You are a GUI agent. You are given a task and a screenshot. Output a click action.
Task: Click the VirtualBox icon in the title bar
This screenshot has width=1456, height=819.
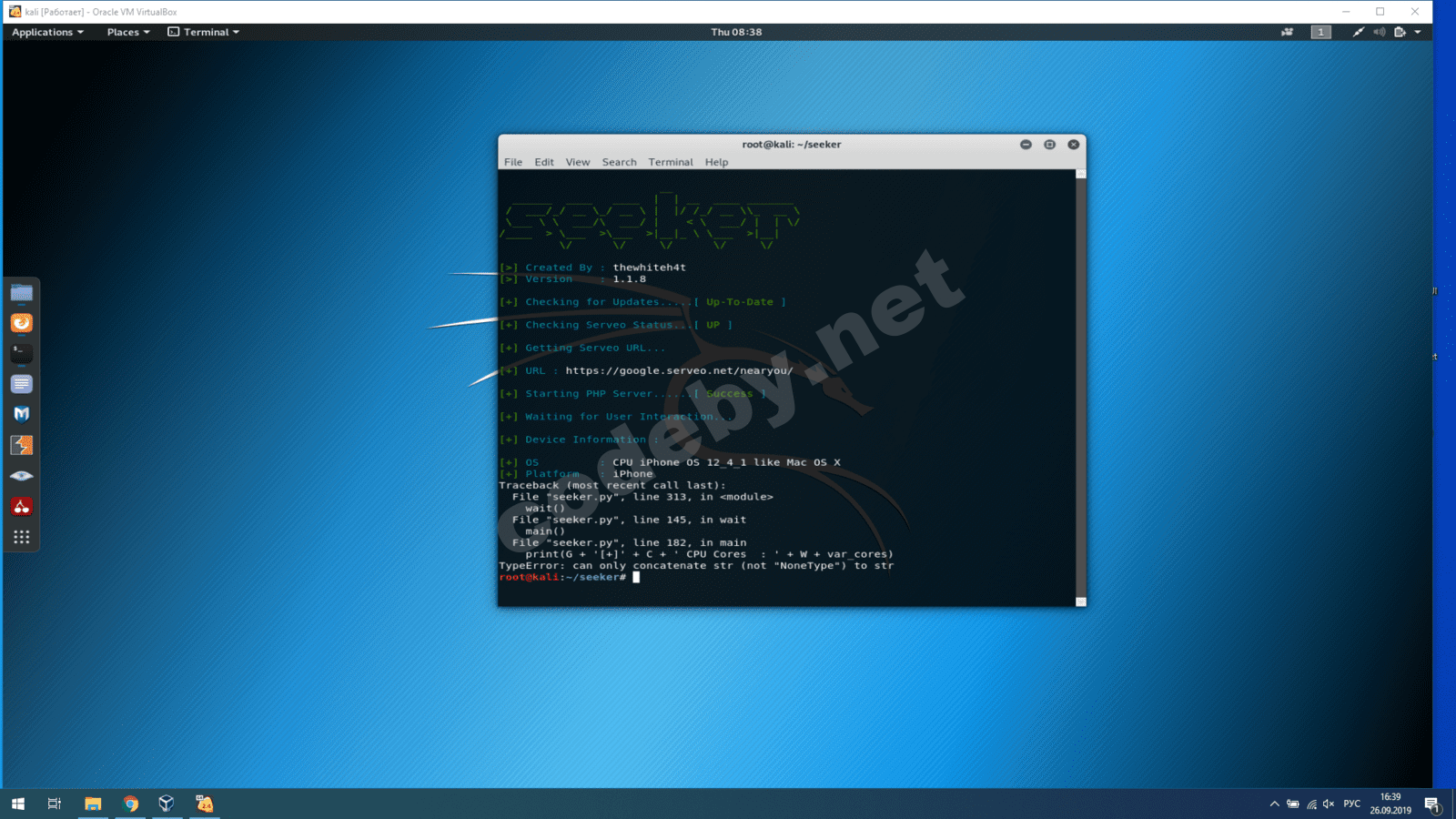(15, 12)
